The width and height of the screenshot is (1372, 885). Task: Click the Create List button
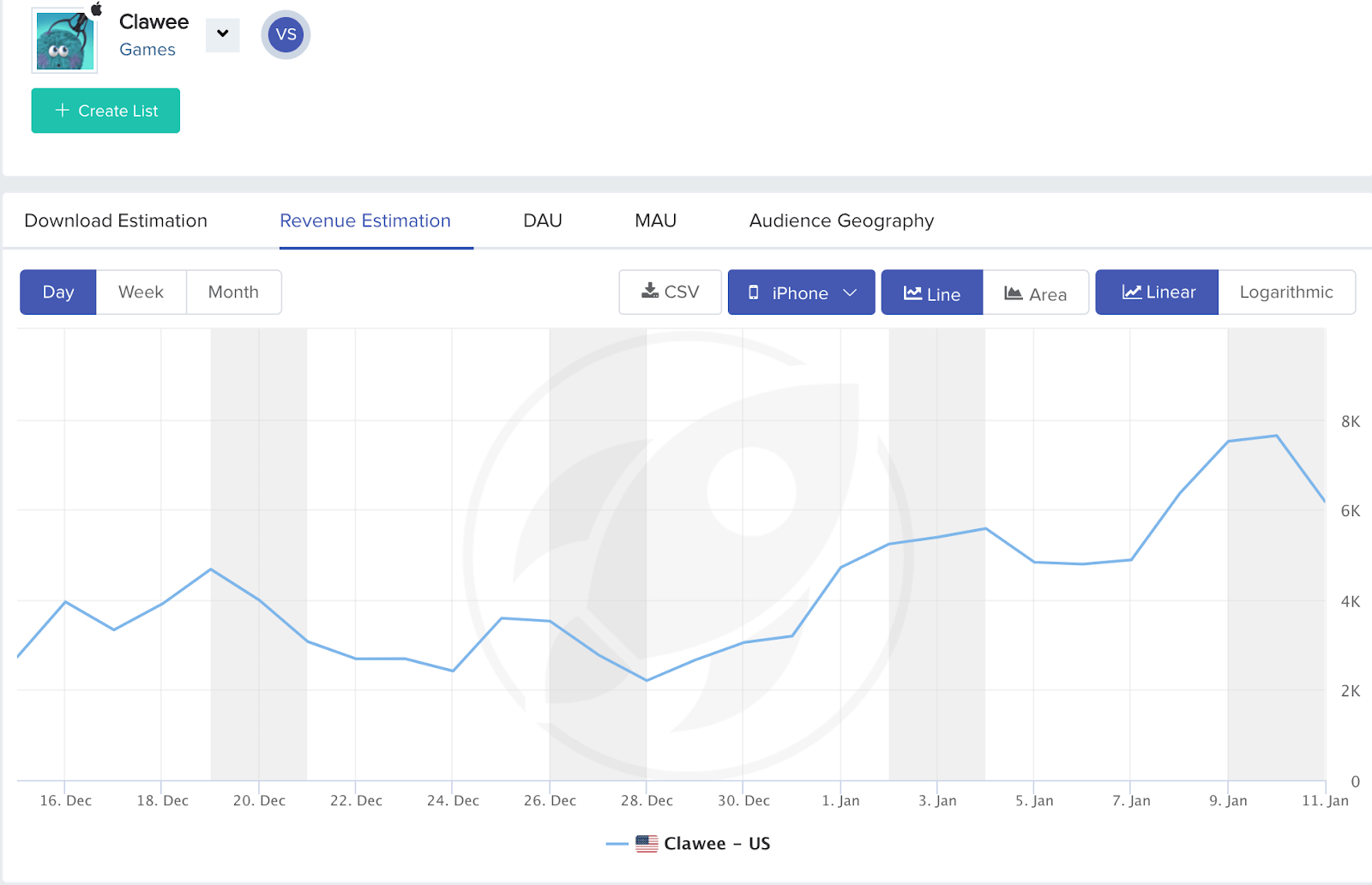[x=105, y=111]
